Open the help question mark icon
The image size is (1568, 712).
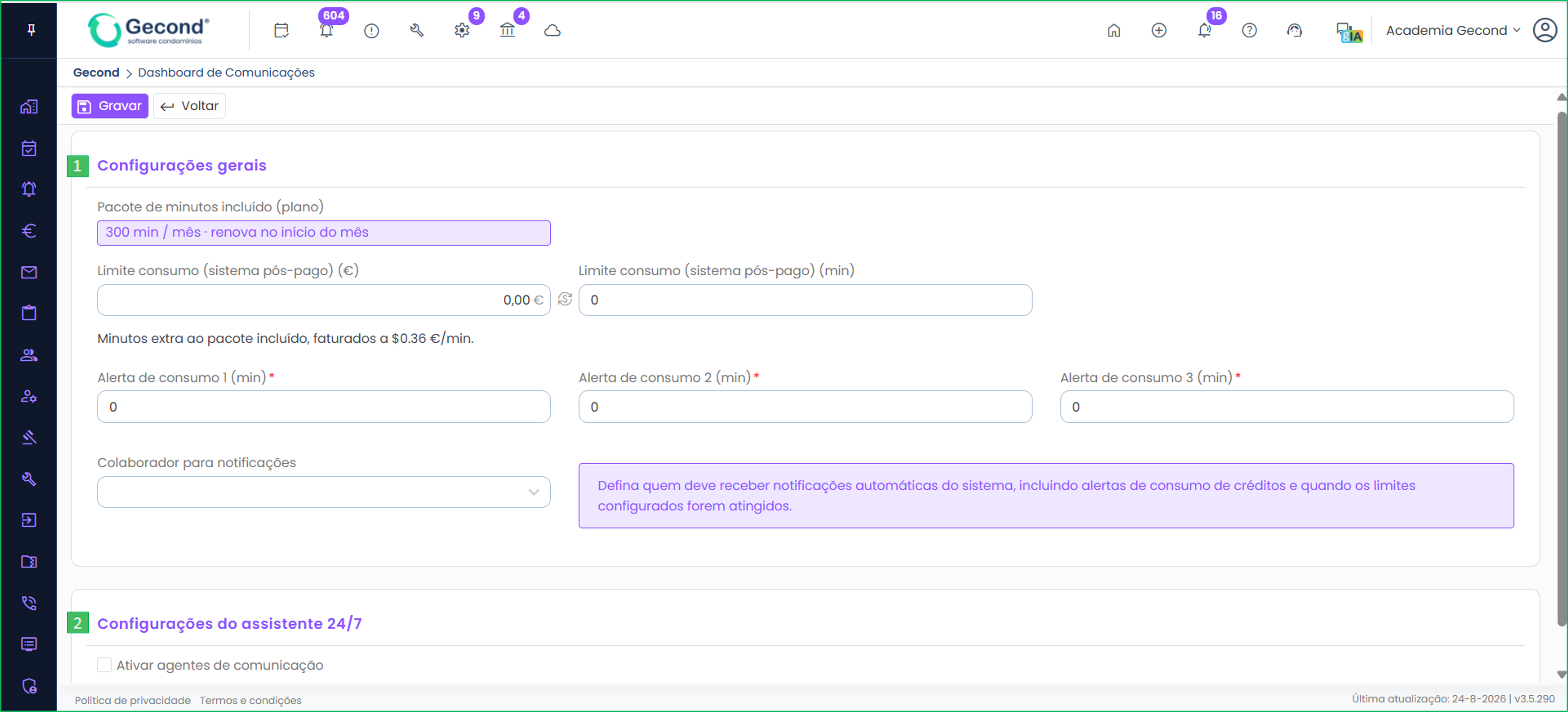(1249, 31)
